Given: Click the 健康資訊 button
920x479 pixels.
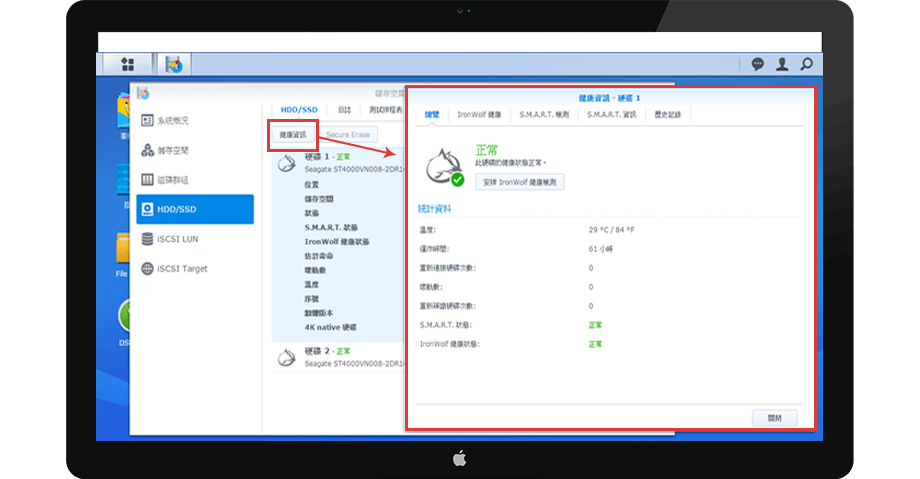Looking at the screenshot, I should (x=293, y=135).
